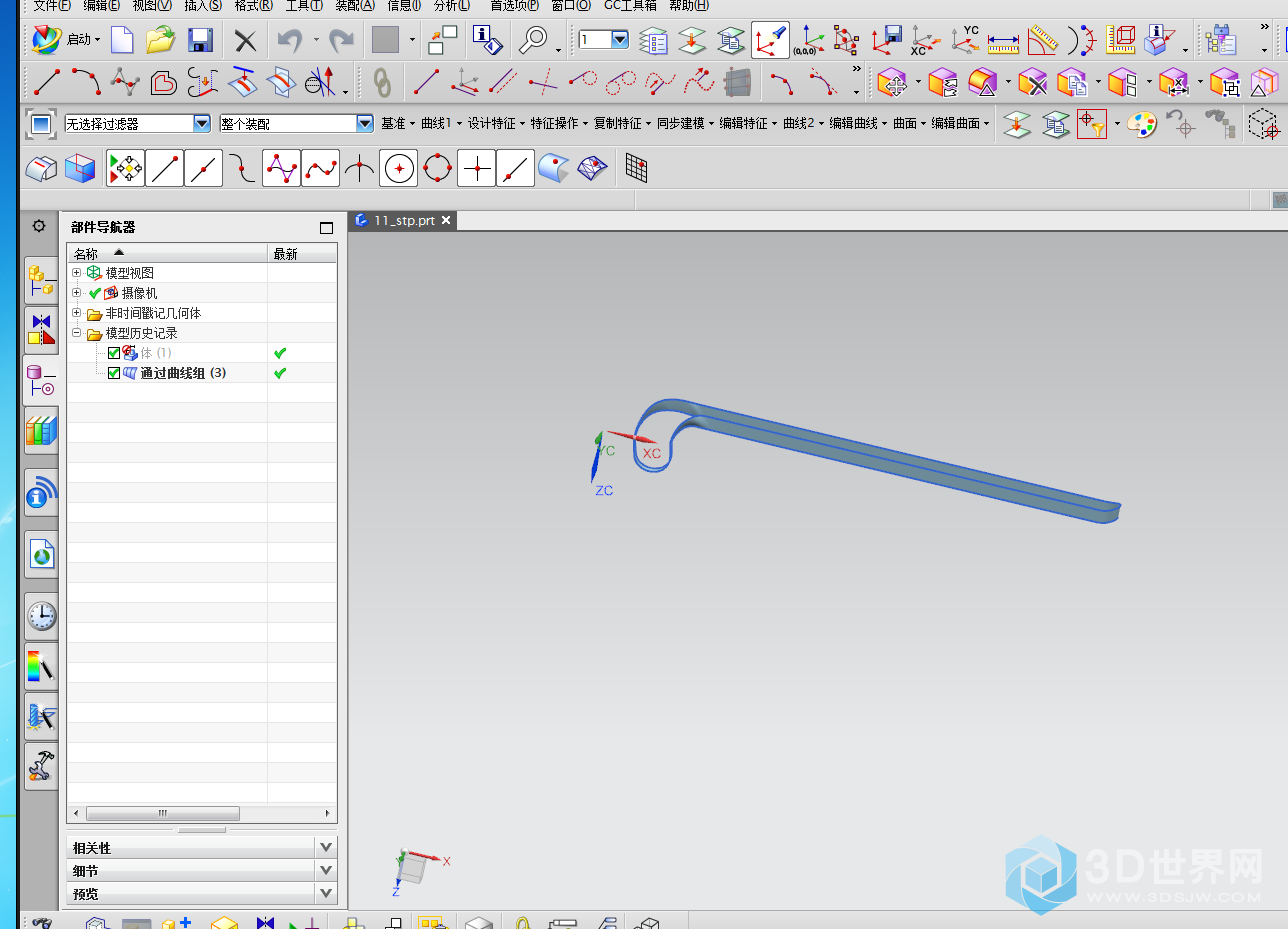Image resolution: width=1288 pixels, height=929 pixels.
Task: Toggle the point on curve snap button
Action: coord(516,169)
